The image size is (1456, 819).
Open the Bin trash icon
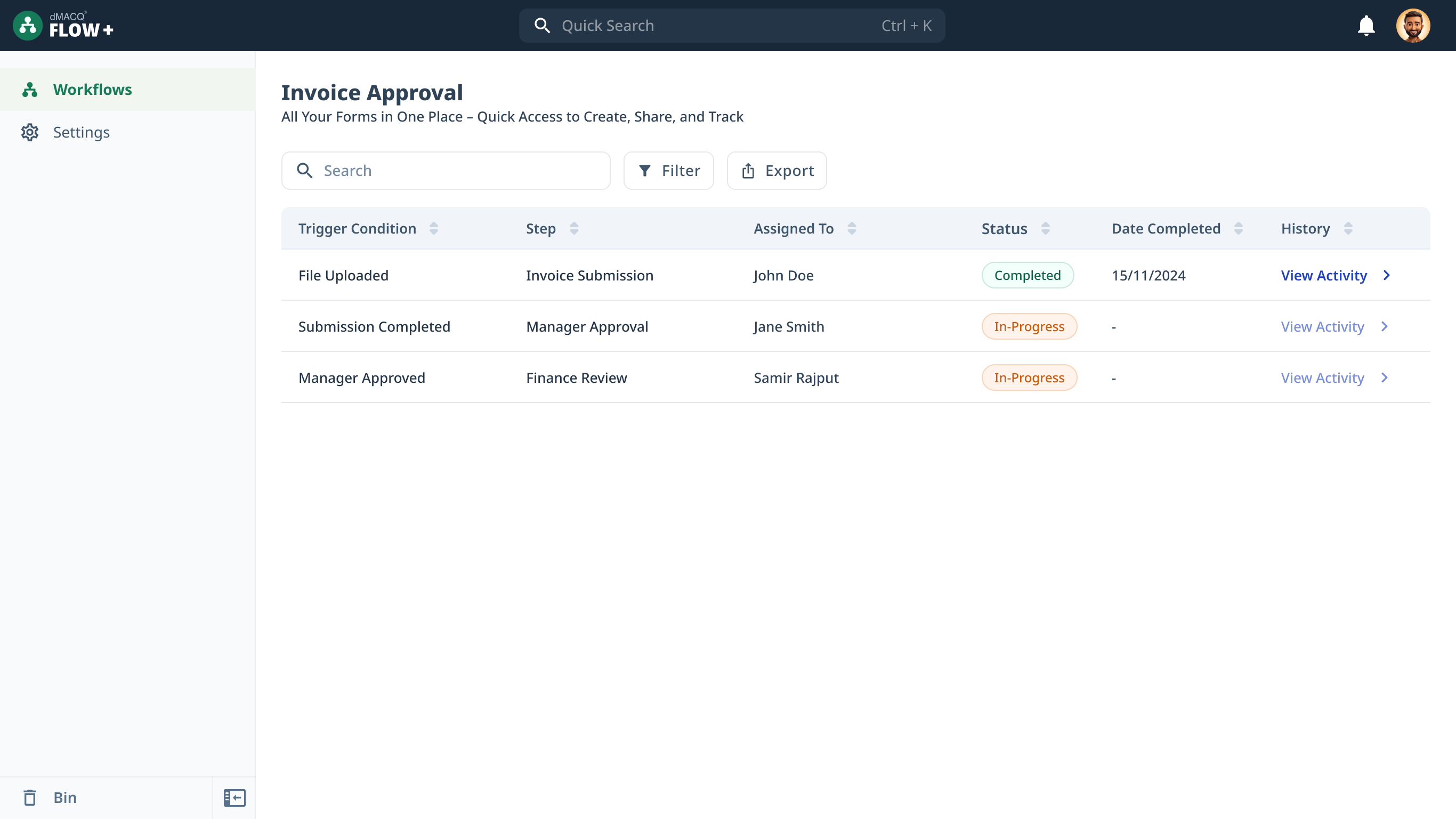pos(30,798)
